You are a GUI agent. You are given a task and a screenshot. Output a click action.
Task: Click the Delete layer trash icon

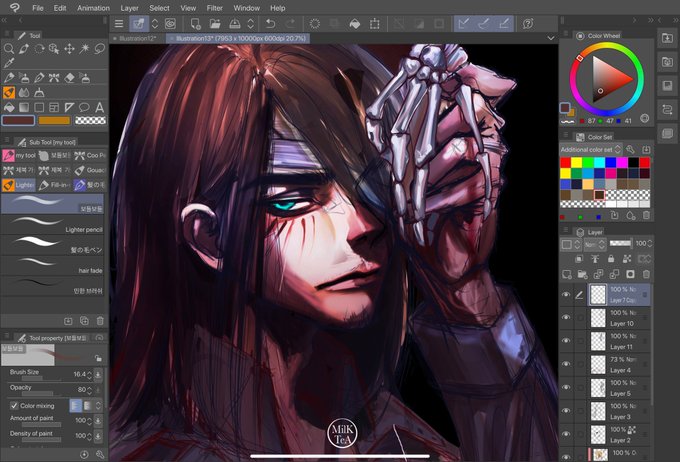pyautogui.click(x=646, y=274)
